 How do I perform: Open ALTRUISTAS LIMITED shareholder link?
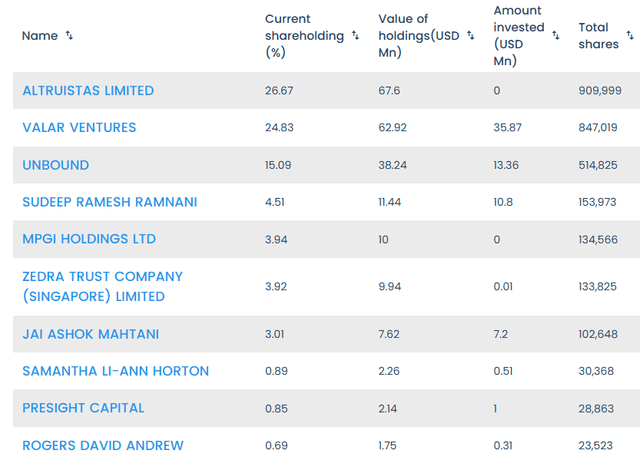click(x=88, y=91)
